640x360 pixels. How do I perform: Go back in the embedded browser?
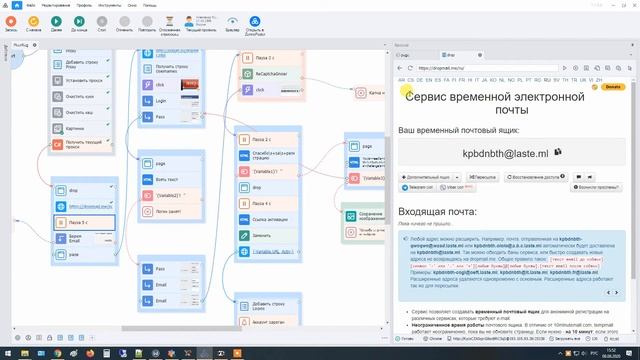click(x=400, y=68)
